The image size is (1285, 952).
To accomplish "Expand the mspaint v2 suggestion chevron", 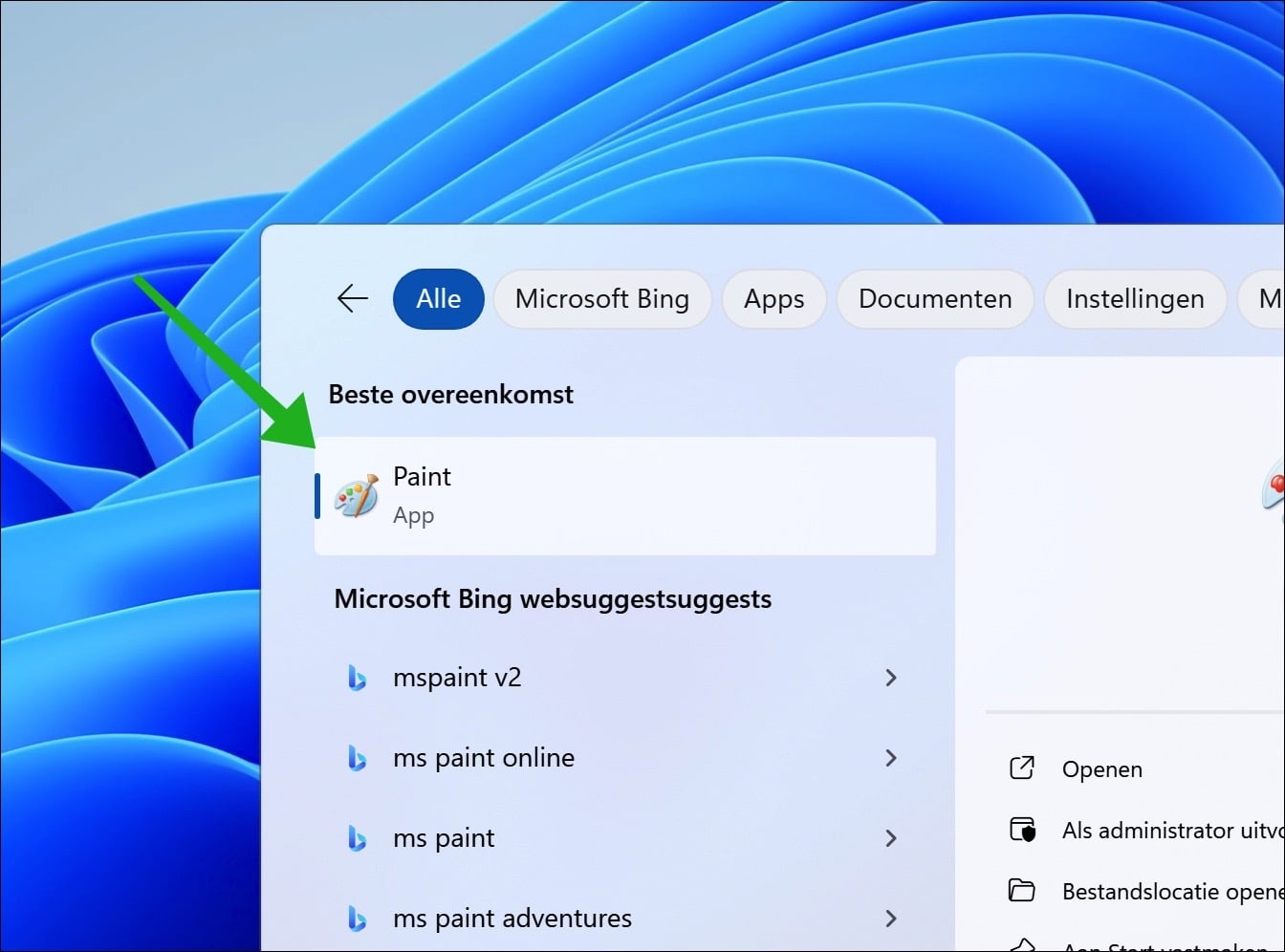I will click(890, 678).
